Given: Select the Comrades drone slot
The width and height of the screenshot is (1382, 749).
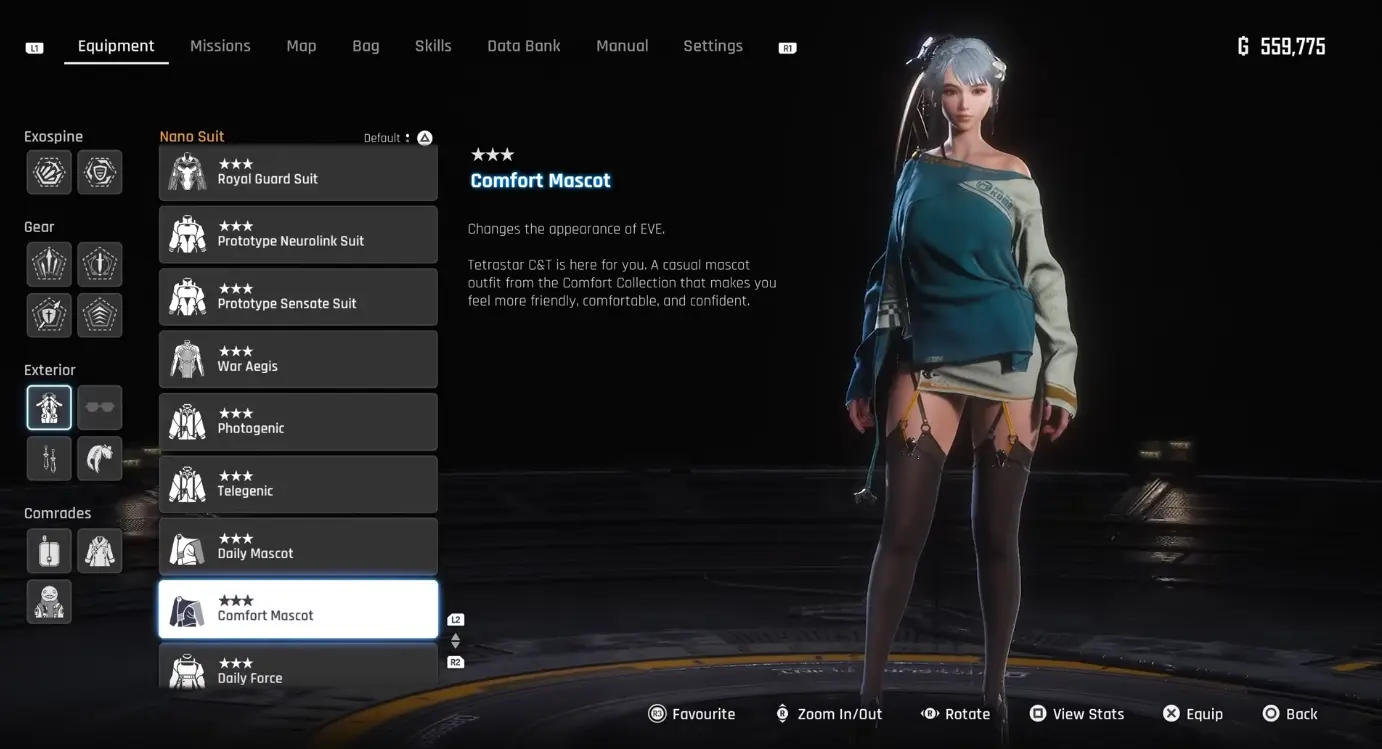Looking at the screenshot, I should click(48, 550).
